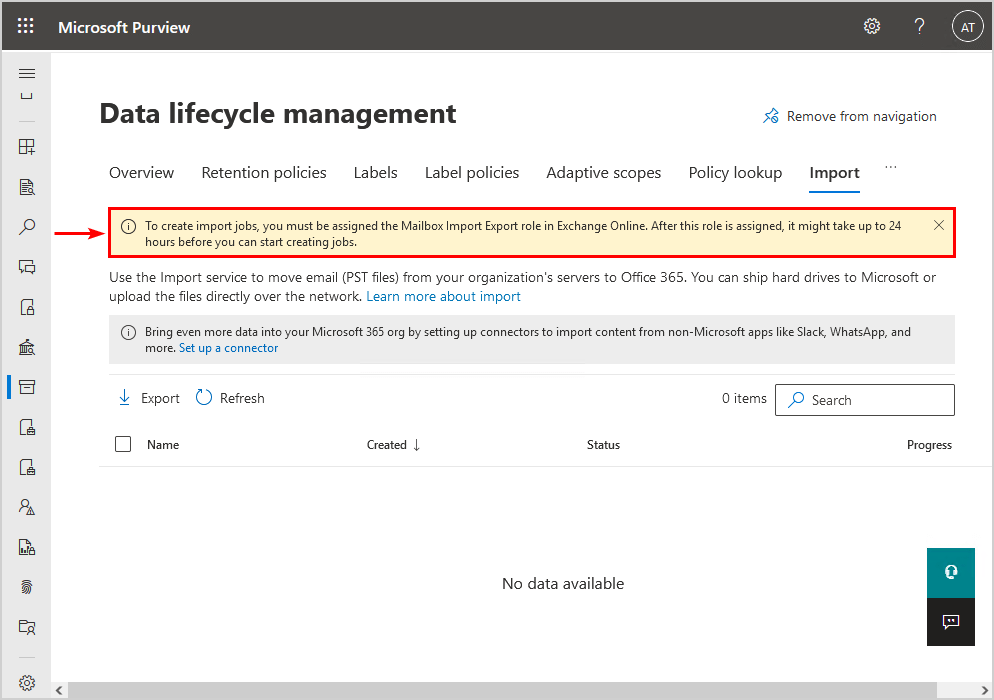Click the Export button
Image resolution: width=994 pixels, height=700 pixels.
tap(150, 398)
